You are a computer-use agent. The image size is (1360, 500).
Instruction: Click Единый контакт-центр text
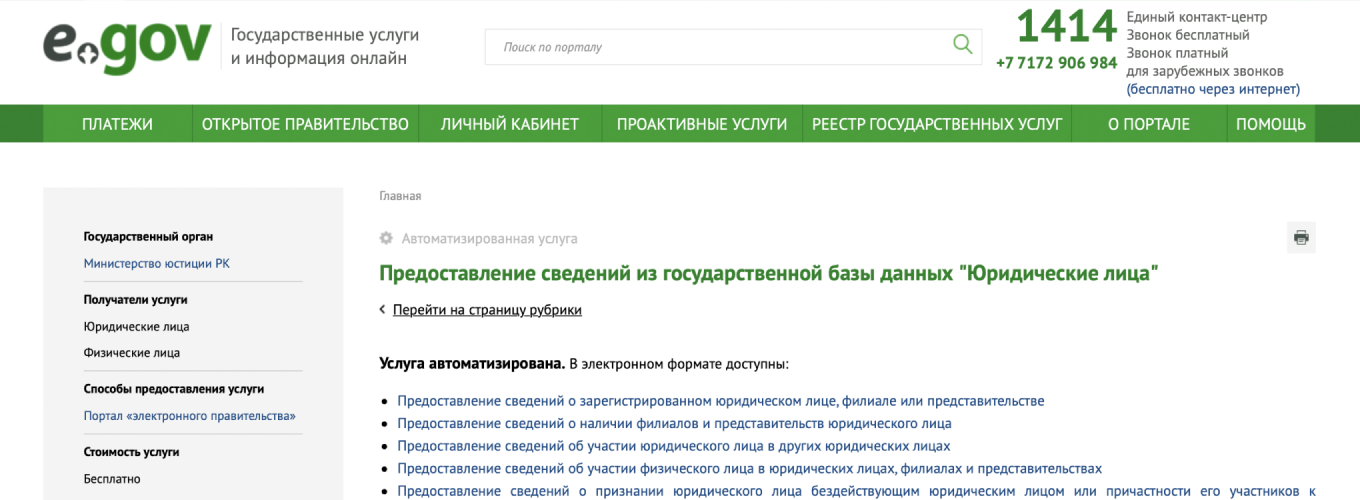1197,17
